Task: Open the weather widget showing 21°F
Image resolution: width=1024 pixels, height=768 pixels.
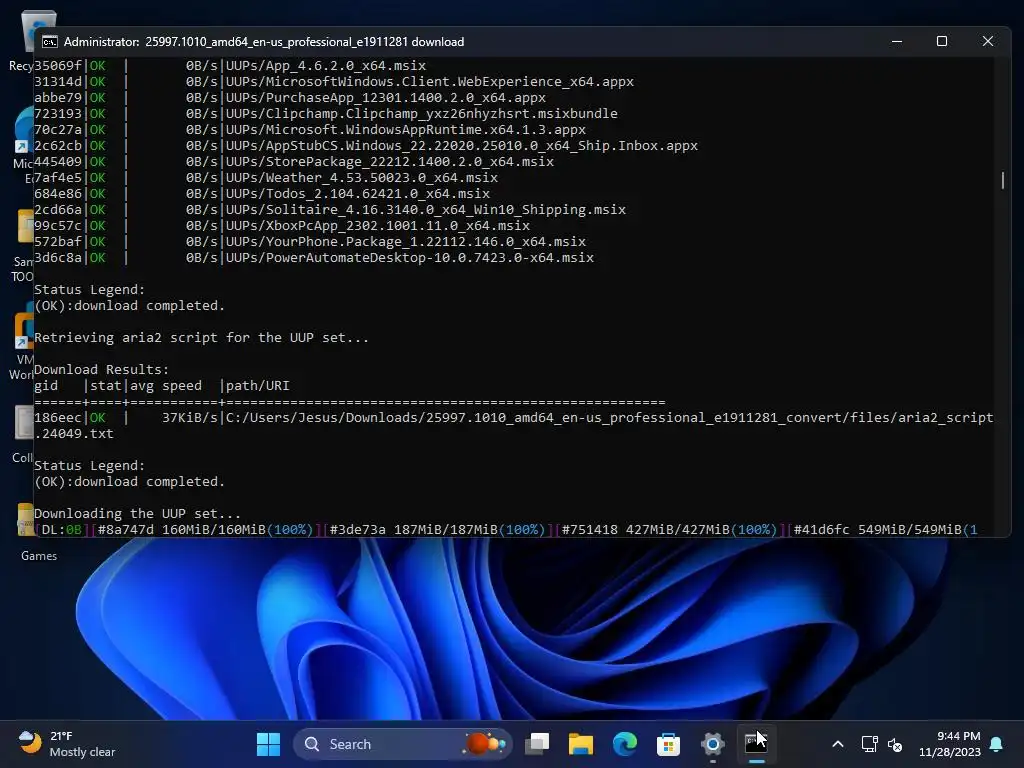Action: pyautogui.click(x=67, y=744)
